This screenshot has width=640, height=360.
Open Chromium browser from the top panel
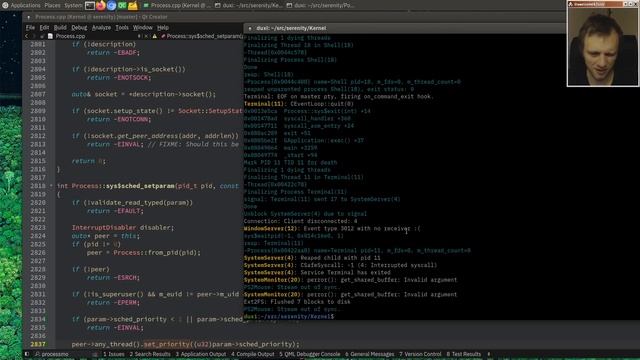pyautogui.click(x=111, y=6)
